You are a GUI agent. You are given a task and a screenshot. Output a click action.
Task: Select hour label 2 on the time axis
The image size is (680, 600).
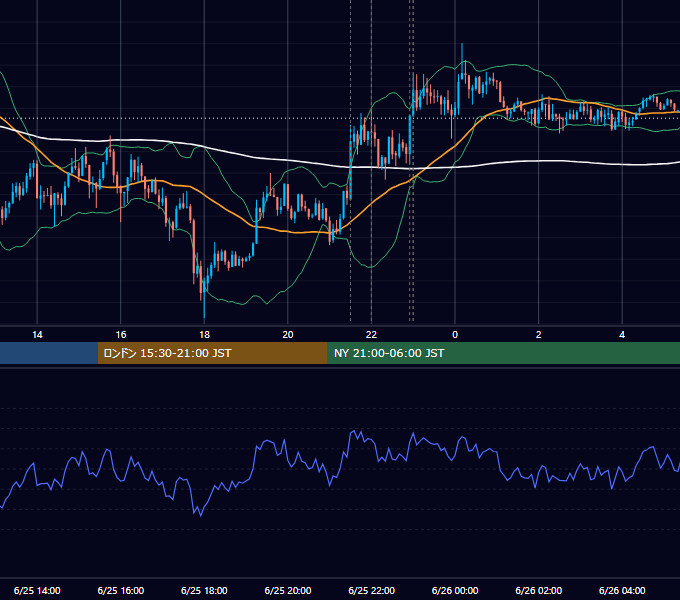click(539, 335)
